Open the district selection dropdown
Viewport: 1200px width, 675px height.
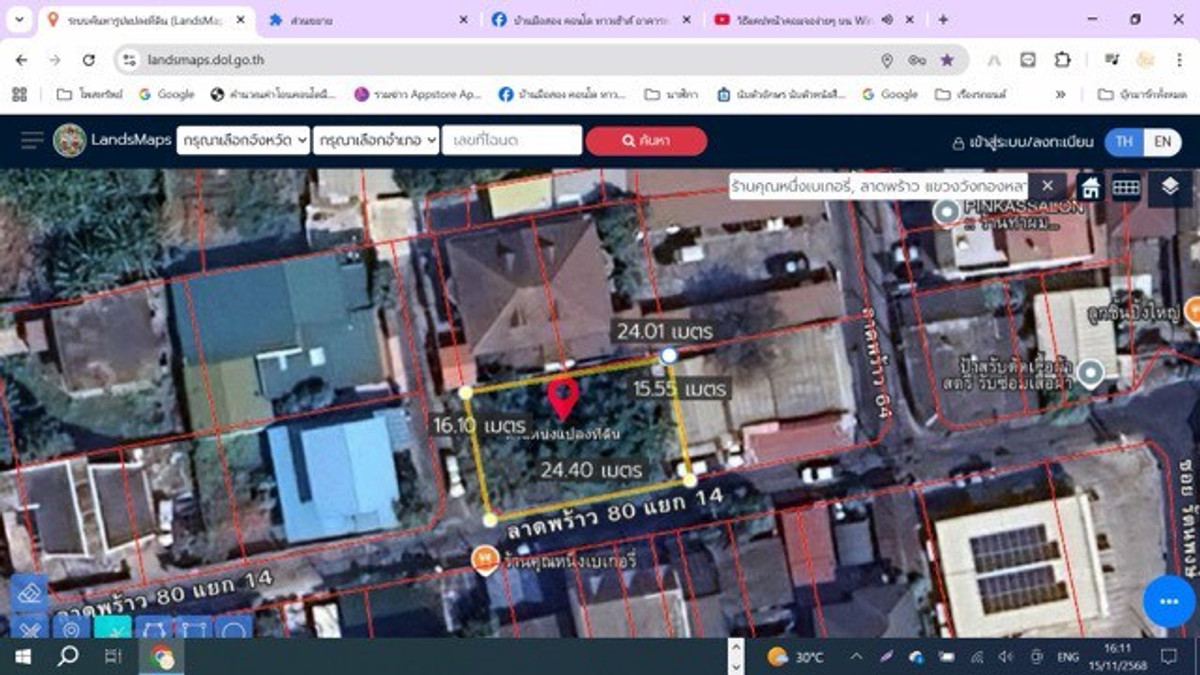tap(376, 141)
